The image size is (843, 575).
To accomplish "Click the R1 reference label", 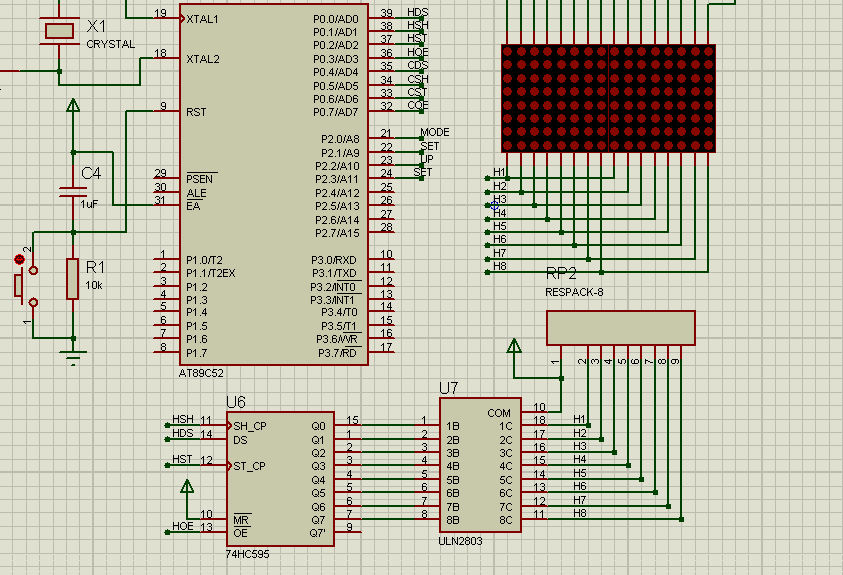I will pos(95,267).
